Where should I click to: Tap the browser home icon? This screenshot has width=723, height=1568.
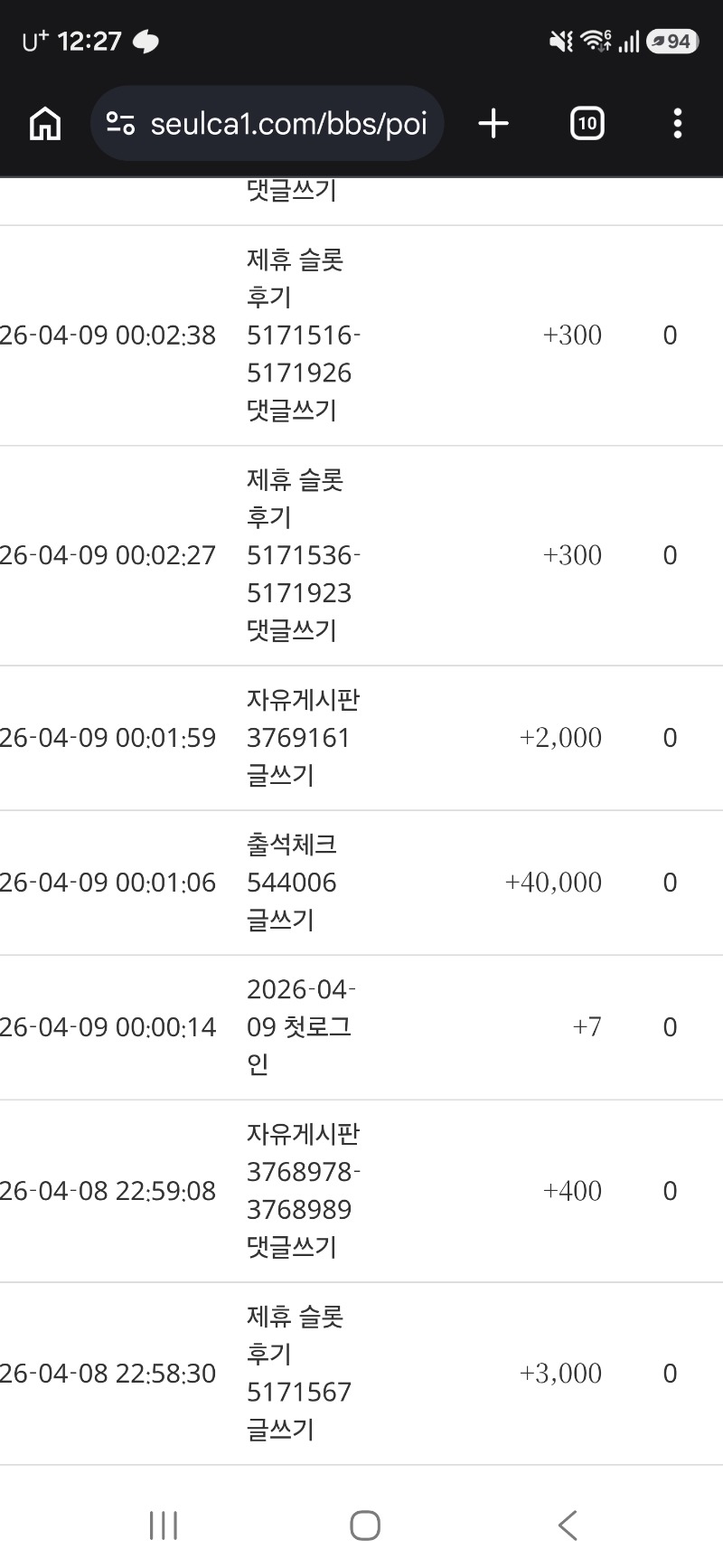tap(45, 124)
